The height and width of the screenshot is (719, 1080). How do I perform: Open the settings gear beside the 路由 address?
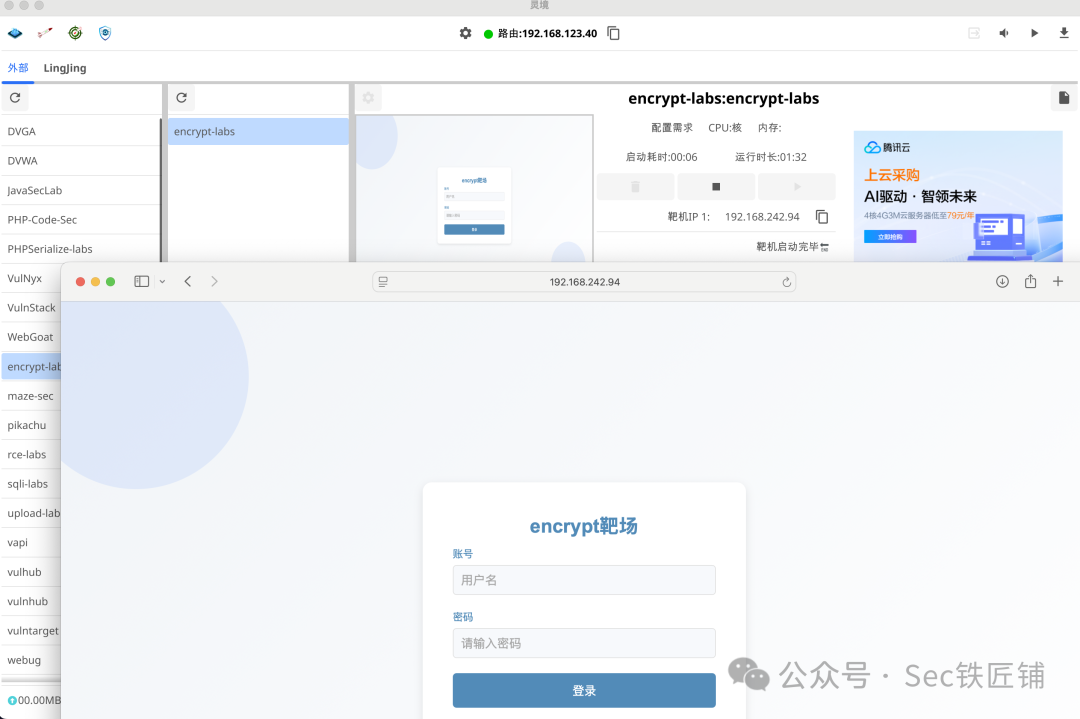click(x=465, y=33)
